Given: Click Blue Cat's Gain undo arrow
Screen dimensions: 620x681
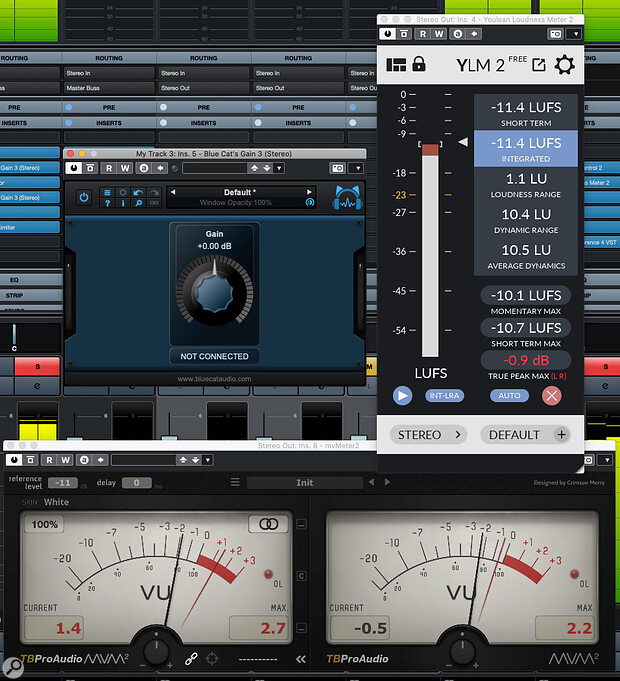Looking at the screenshot, I should [x=139, y=192].
